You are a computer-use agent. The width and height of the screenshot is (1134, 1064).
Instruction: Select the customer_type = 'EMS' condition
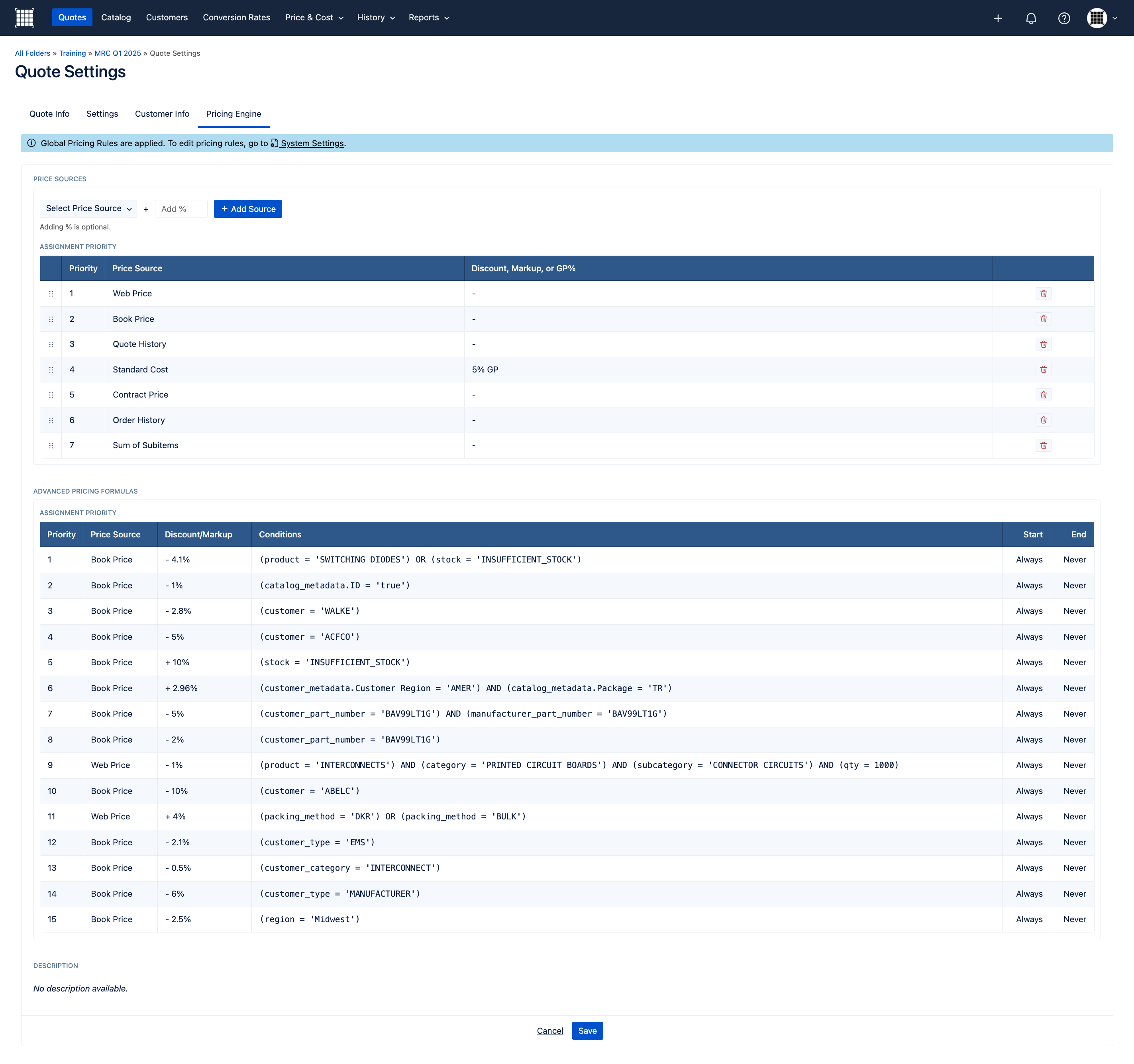coord(317,842)
